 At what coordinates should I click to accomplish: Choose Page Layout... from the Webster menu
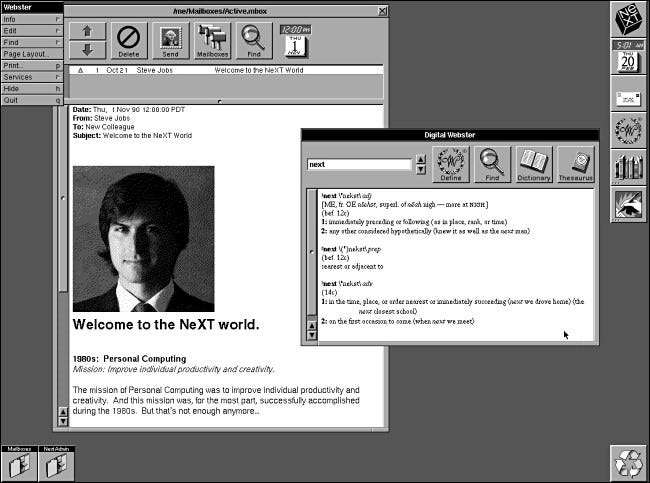tap(32, 54)
